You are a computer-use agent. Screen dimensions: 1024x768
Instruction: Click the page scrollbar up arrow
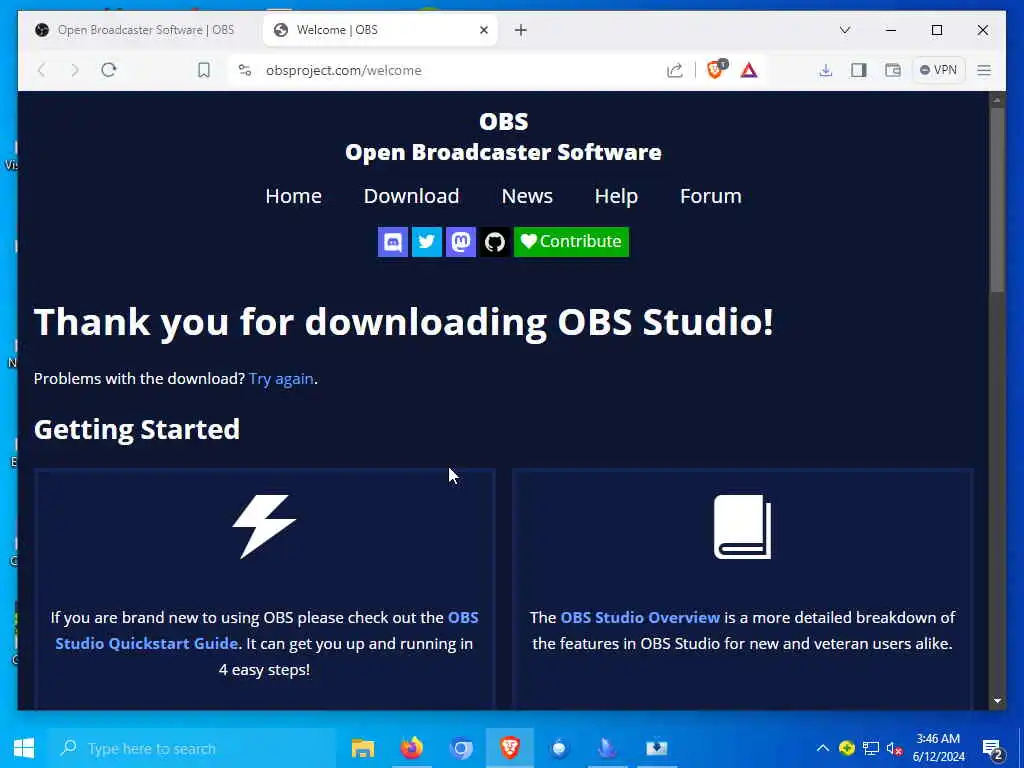pyautogui.click(x=997, y=100)
